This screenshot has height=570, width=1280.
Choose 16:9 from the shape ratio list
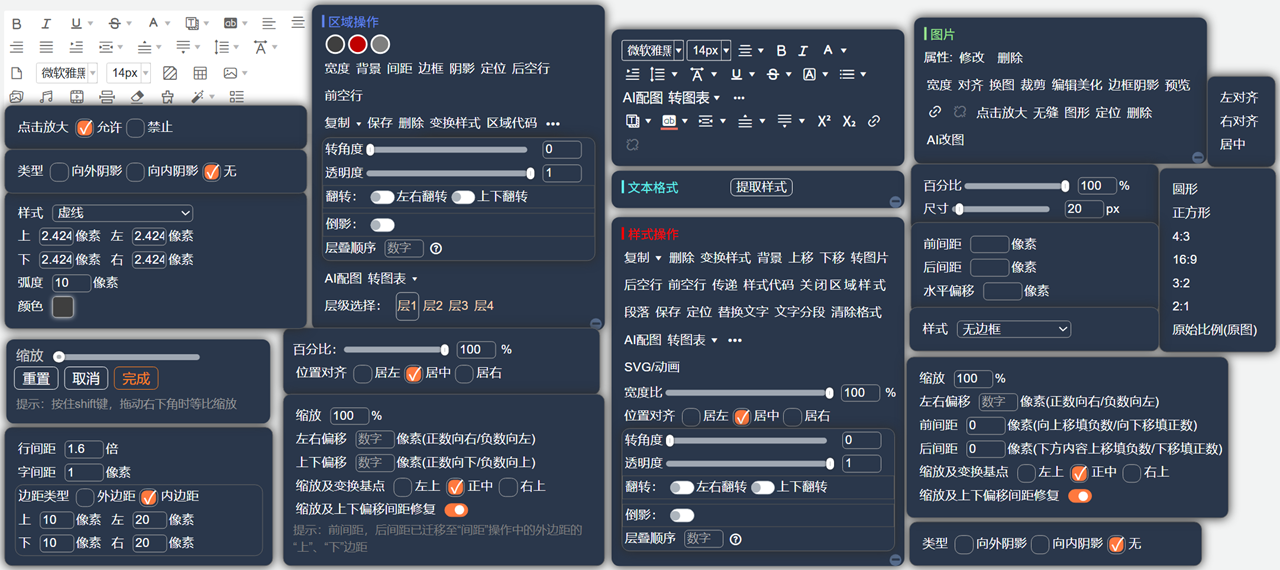click(1184, 260)
